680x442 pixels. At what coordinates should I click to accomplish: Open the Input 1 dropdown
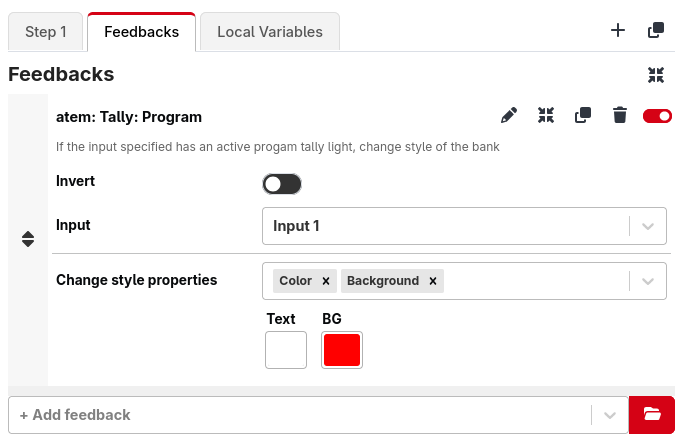(x=647, y=226)
